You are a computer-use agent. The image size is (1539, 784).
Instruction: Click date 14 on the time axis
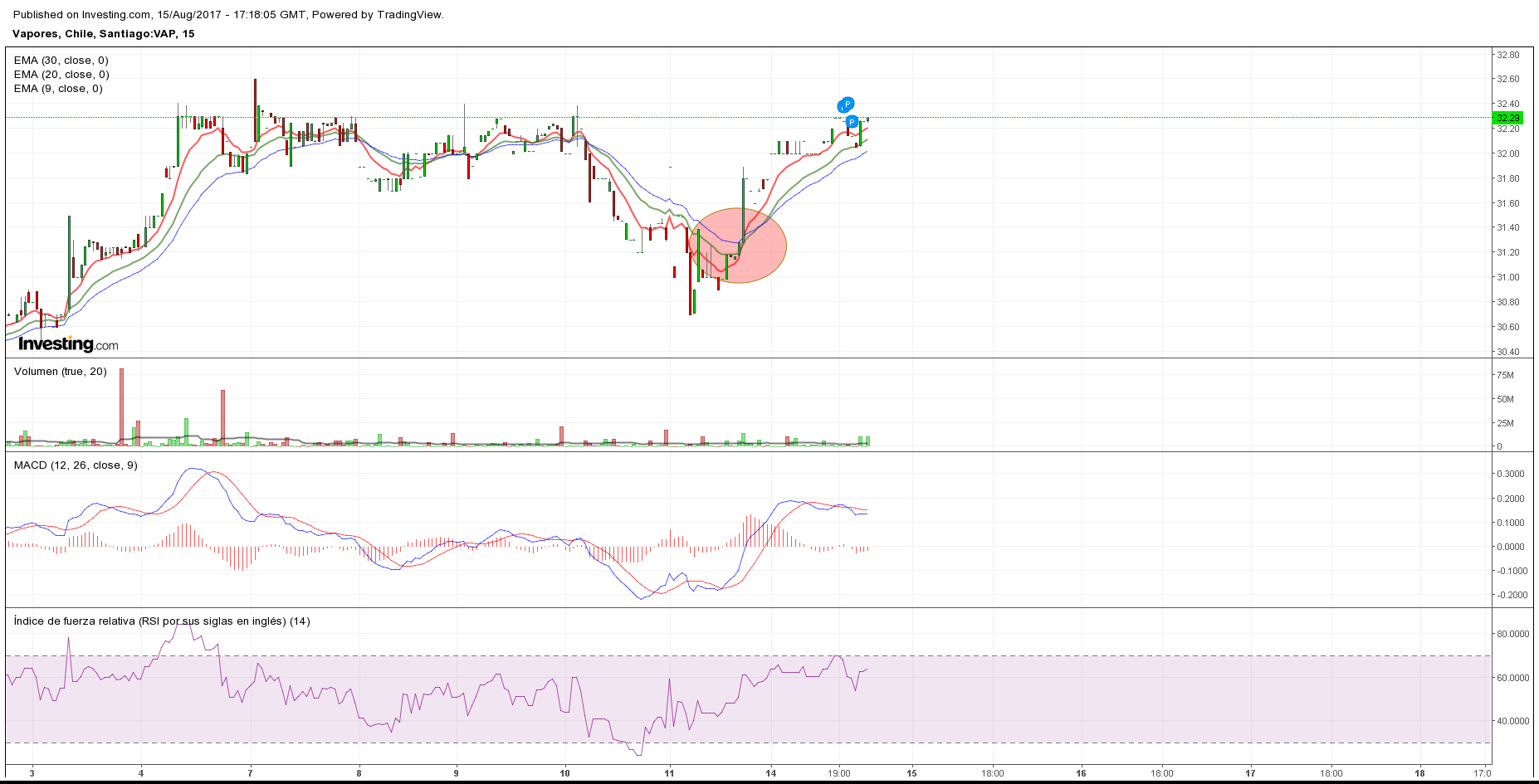771,773
